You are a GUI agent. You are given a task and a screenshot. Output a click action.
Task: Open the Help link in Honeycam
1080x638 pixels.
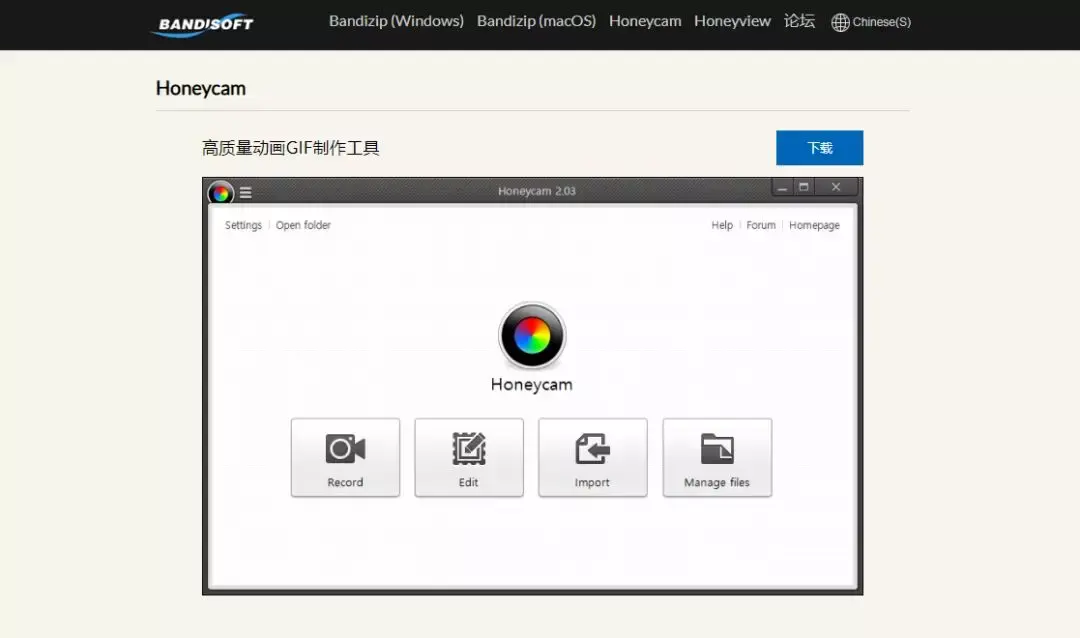(721, 225)
